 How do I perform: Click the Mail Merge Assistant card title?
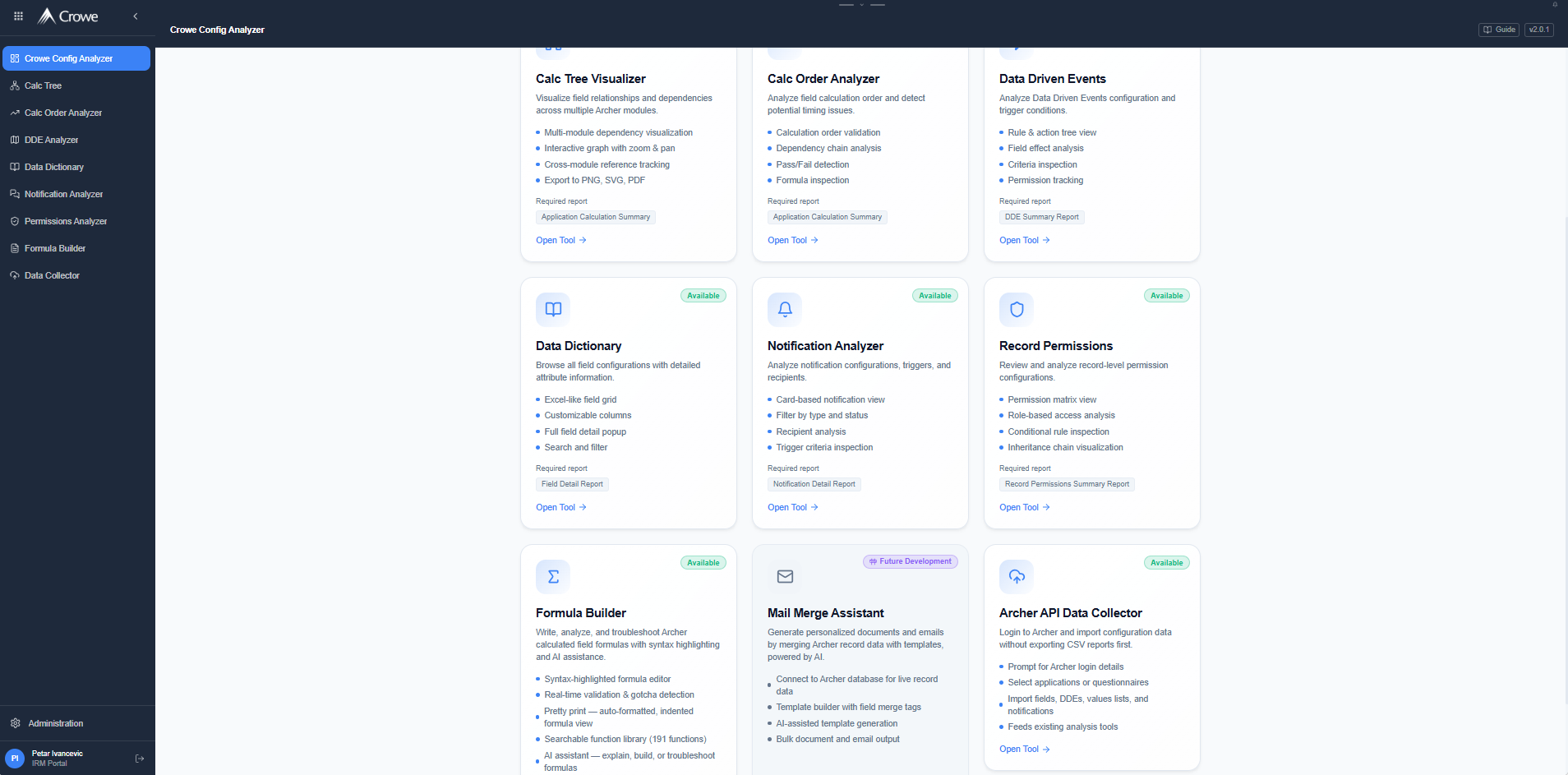click(x=826, y=613)
